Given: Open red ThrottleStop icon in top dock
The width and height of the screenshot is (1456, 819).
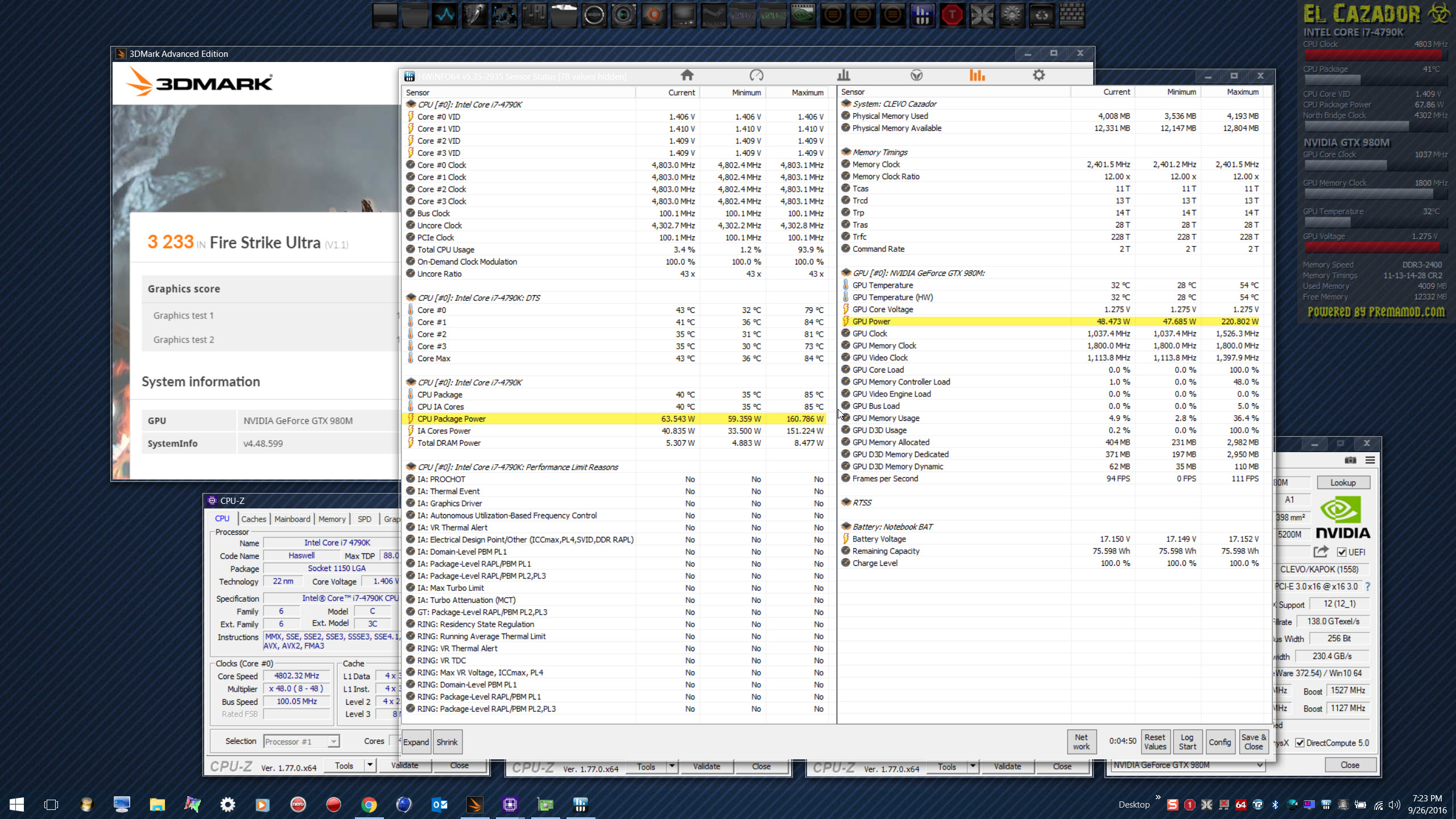Looking at the screenshot, I should pos(952,15).
